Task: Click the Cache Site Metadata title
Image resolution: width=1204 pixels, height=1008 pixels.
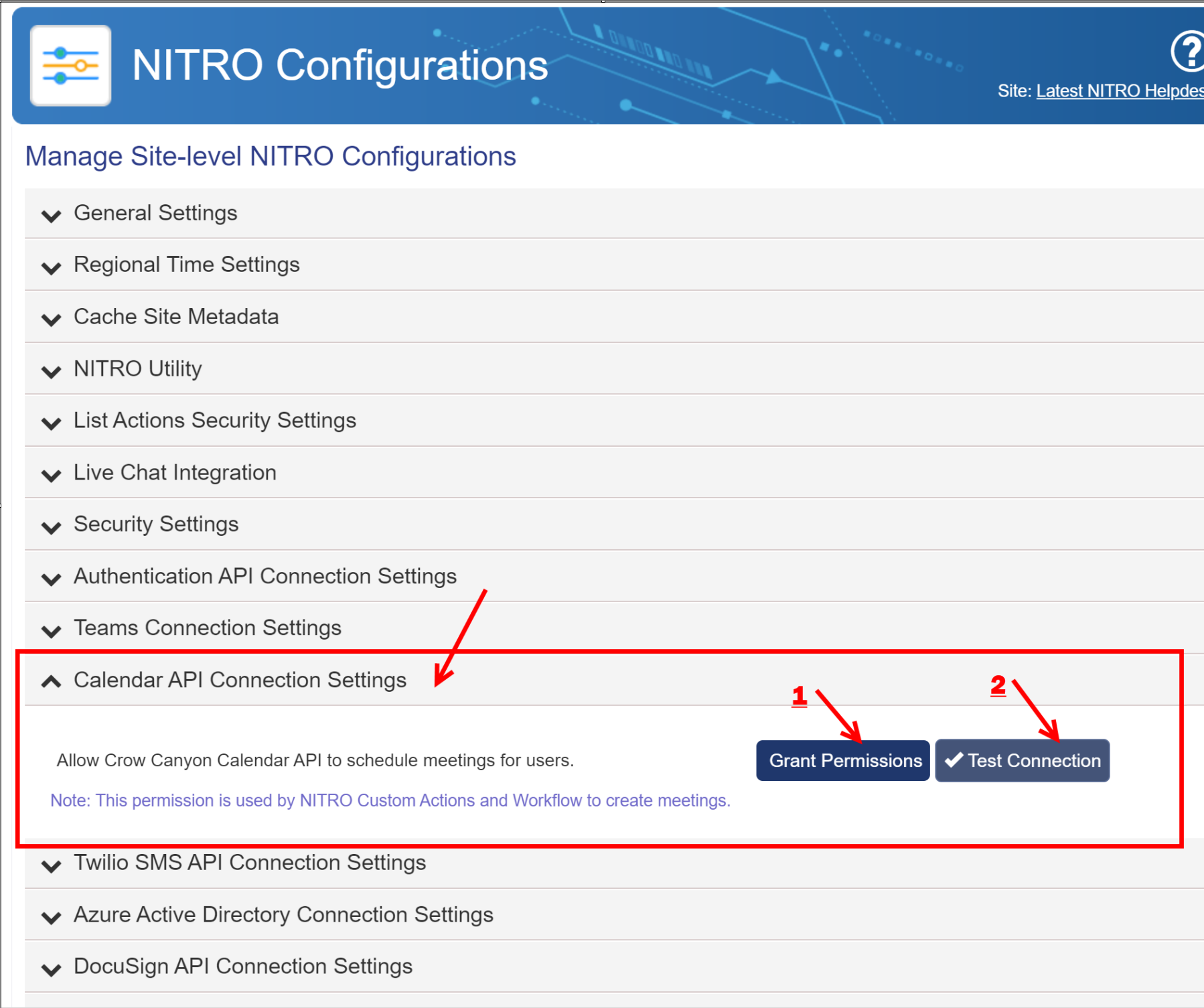Action: [176, 316]
